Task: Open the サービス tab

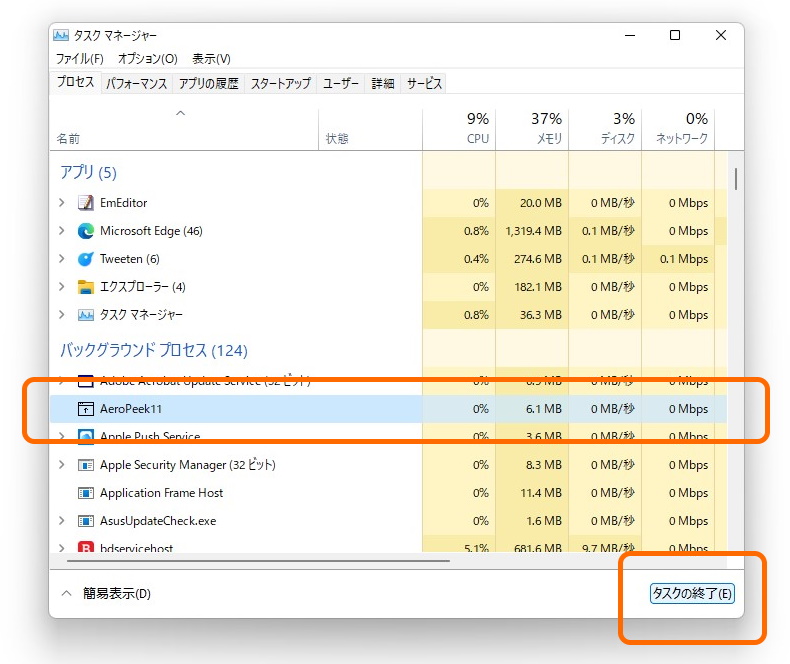Action: coord(424,84)
